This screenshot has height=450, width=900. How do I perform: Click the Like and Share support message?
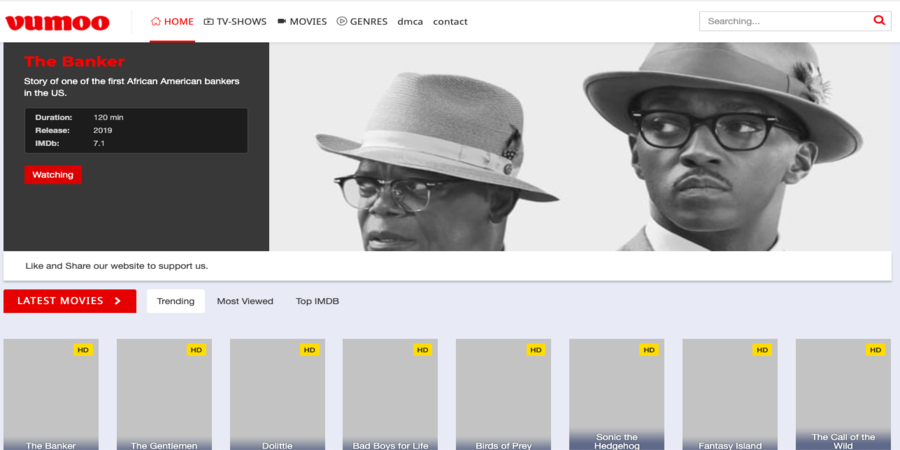click(117, 266)
